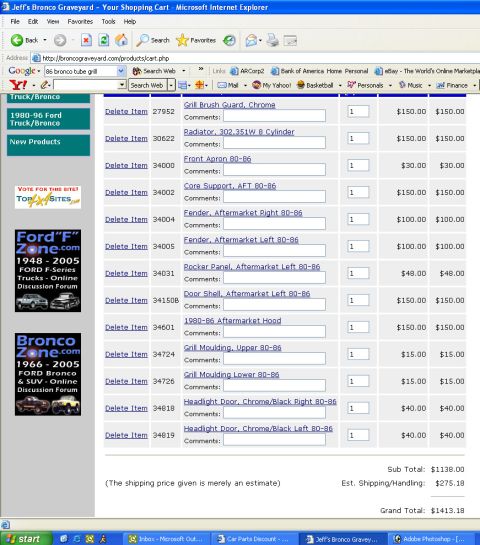Click the Ford F Zone.com banner

48,271
